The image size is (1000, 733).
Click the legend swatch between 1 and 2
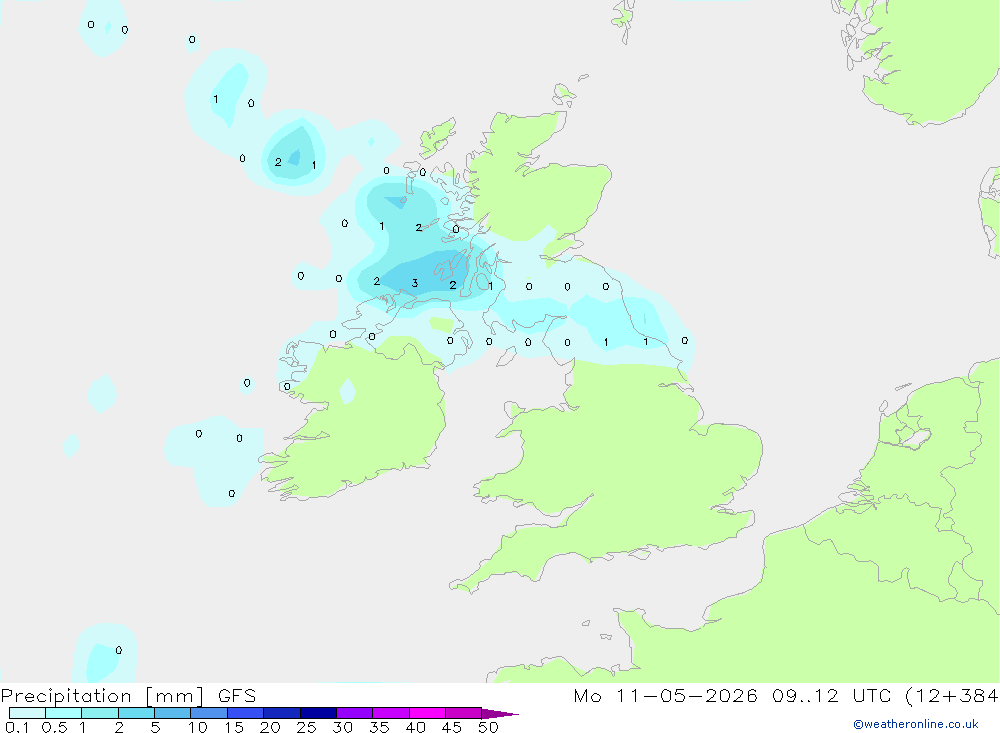pyautogui.click(x=100, y=713)
